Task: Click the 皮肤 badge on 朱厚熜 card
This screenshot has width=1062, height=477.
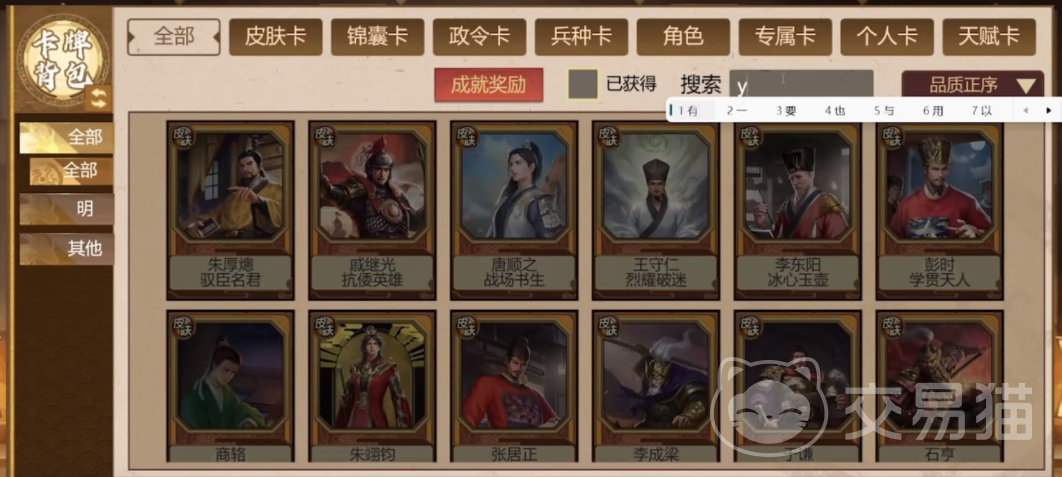Action: tap(184, 136)
